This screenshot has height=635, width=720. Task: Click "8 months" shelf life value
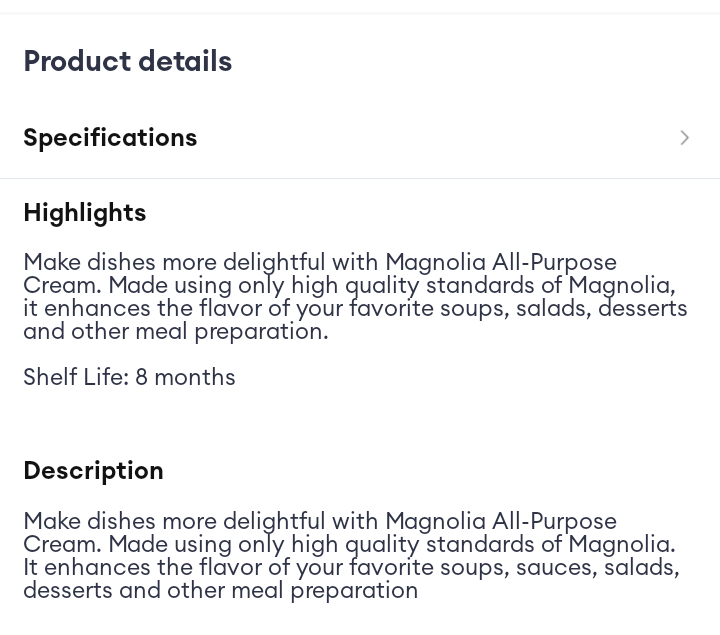point(185,378)
